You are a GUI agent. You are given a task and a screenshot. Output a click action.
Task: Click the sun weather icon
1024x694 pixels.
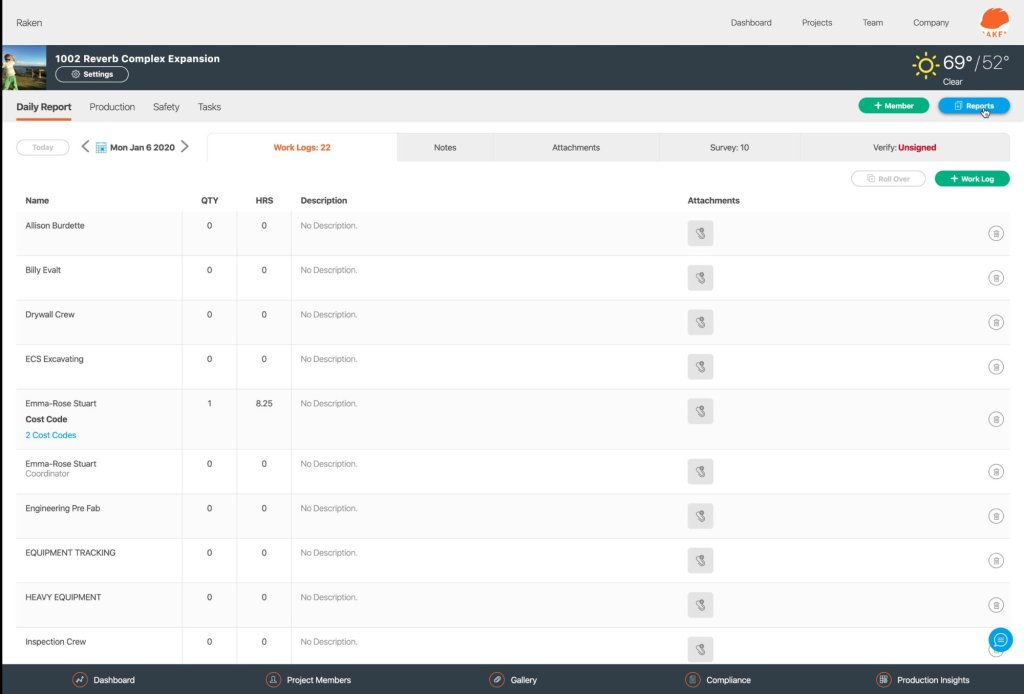pyautogui.click(x=925, y=65)
